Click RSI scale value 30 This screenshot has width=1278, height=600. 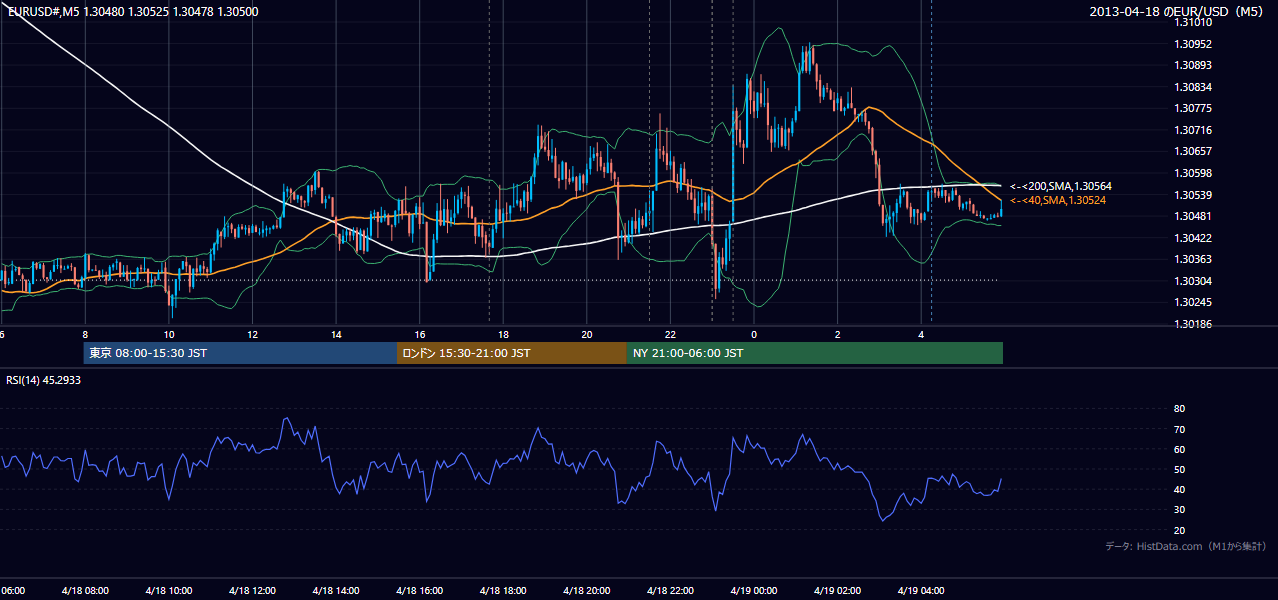pos(1179,510)
